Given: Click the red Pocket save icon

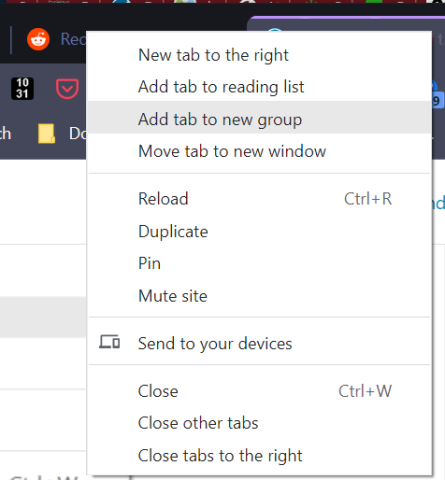Looking at the screenshot, I should pyautogui.click(x=67, y=89).
